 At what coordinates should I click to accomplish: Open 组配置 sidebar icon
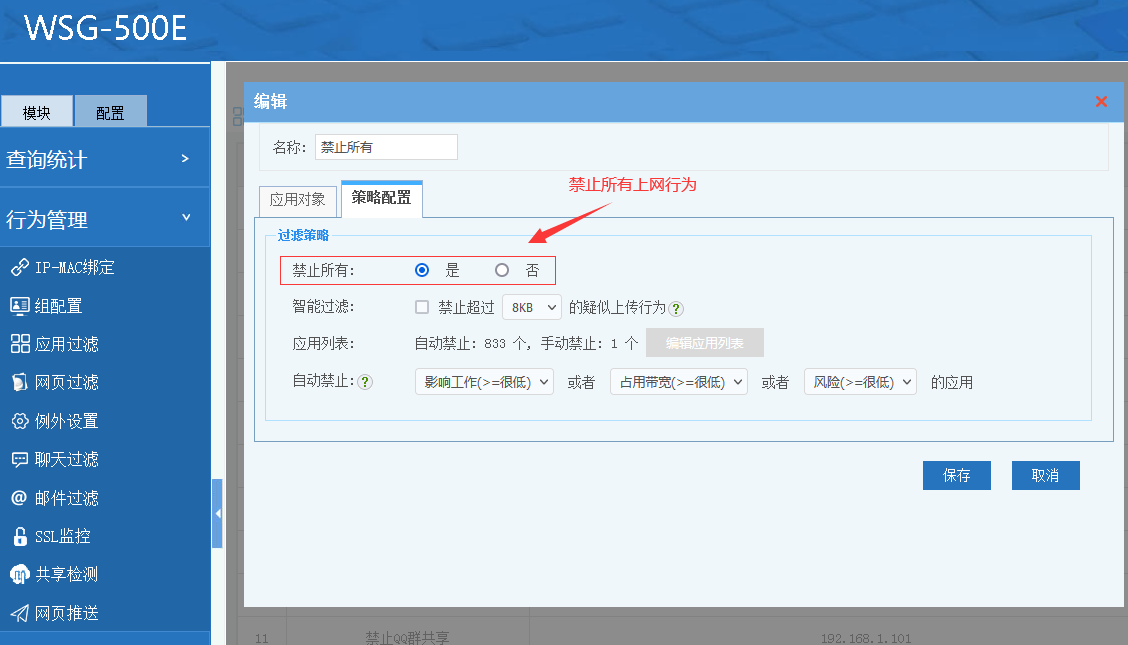(x=19, y=306)
